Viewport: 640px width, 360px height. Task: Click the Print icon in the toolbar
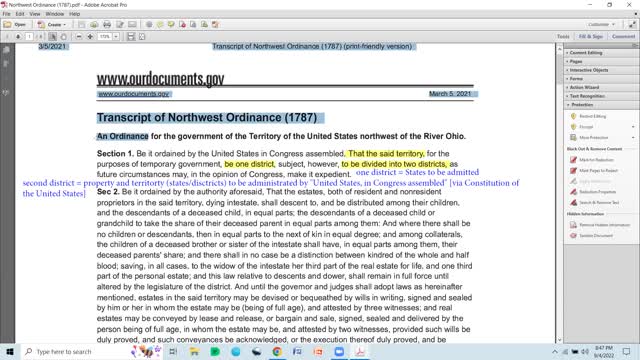point(107,25)
